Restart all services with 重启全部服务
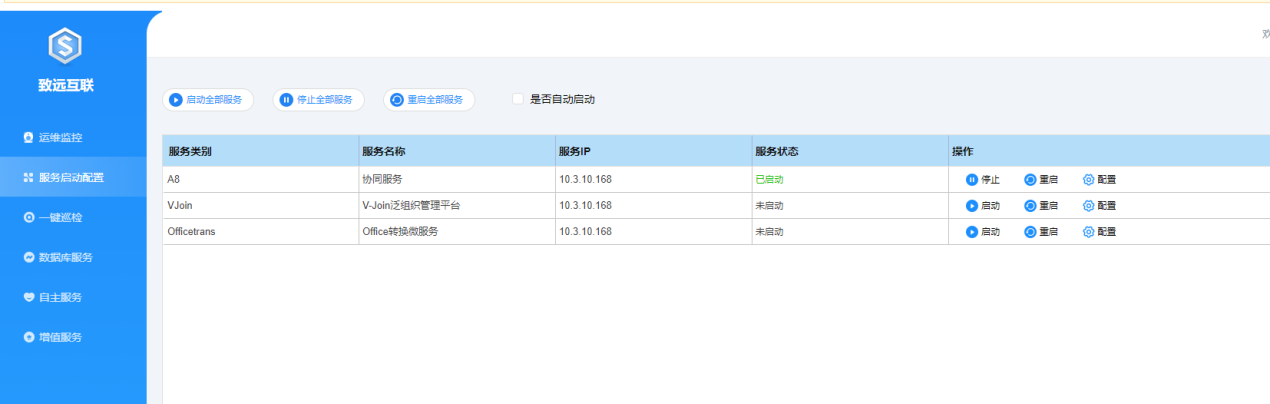 click(x=428, y=100)
